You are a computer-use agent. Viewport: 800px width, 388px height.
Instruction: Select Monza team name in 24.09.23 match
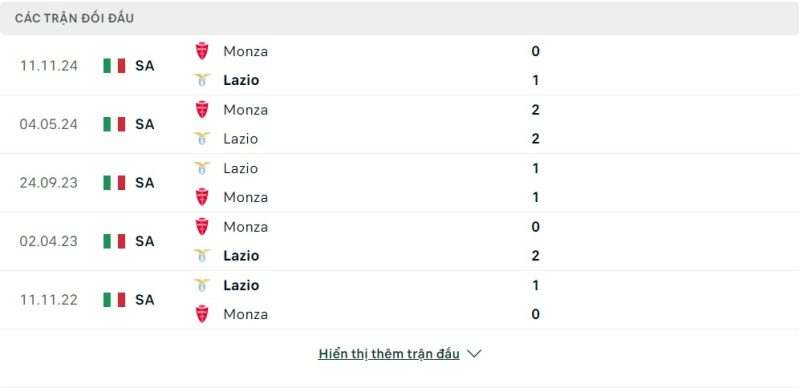tap(245, 198)
